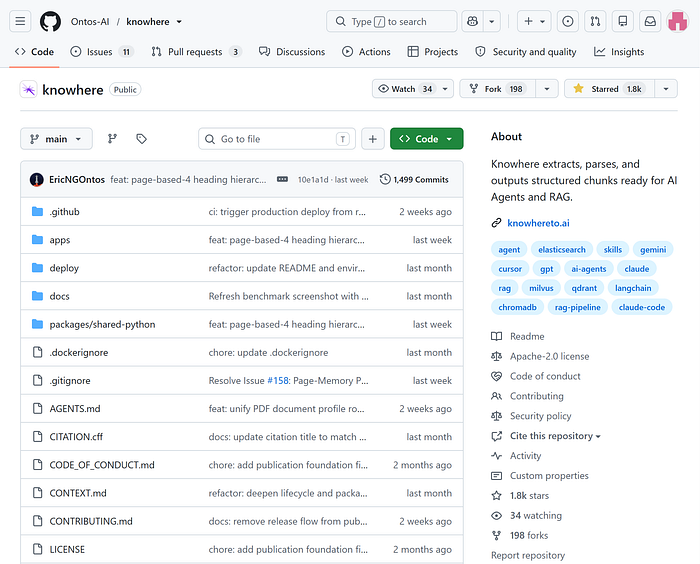
Task: Open the 1,499 Commits history
Action: [414, 180]
